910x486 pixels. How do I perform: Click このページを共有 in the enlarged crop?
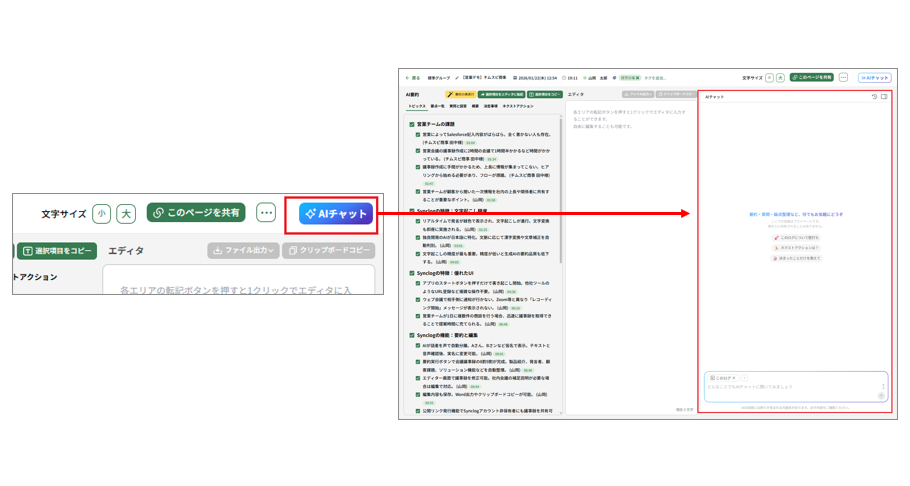point(196,213)
